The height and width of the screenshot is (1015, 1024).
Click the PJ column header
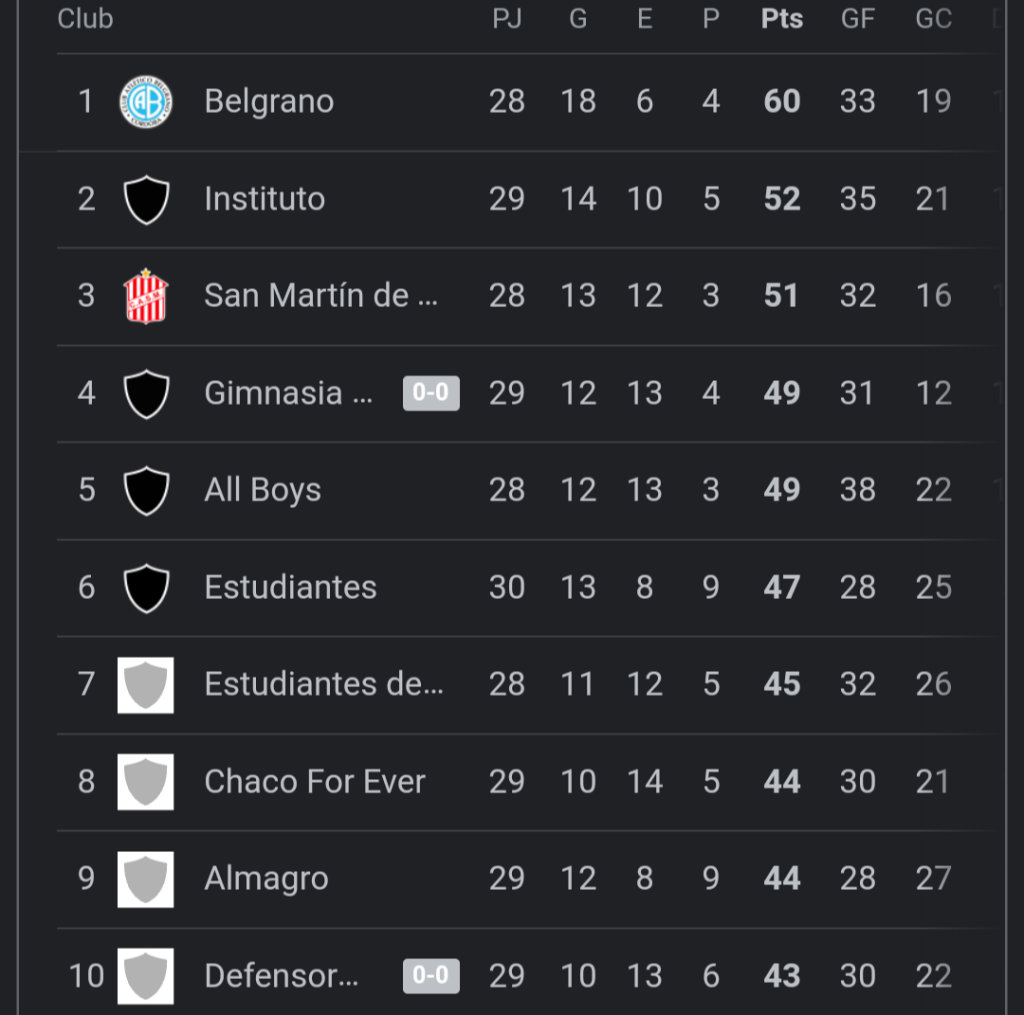507,19
